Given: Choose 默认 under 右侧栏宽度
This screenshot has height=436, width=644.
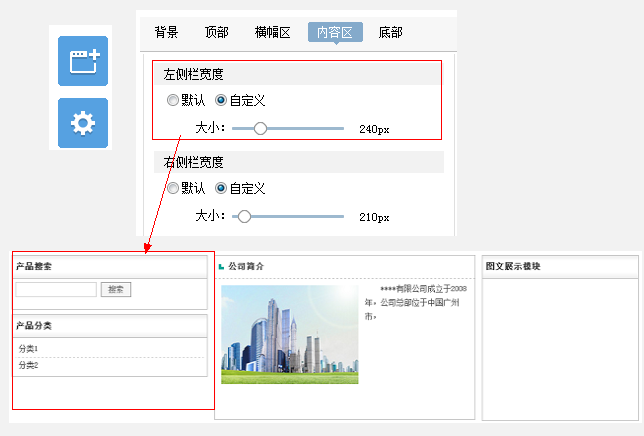Looking at the screenshot, I should point(174,188).
